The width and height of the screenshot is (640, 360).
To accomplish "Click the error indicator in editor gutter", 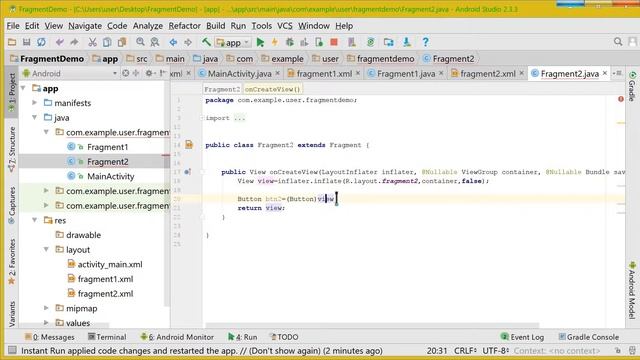I will coord(621,99).
